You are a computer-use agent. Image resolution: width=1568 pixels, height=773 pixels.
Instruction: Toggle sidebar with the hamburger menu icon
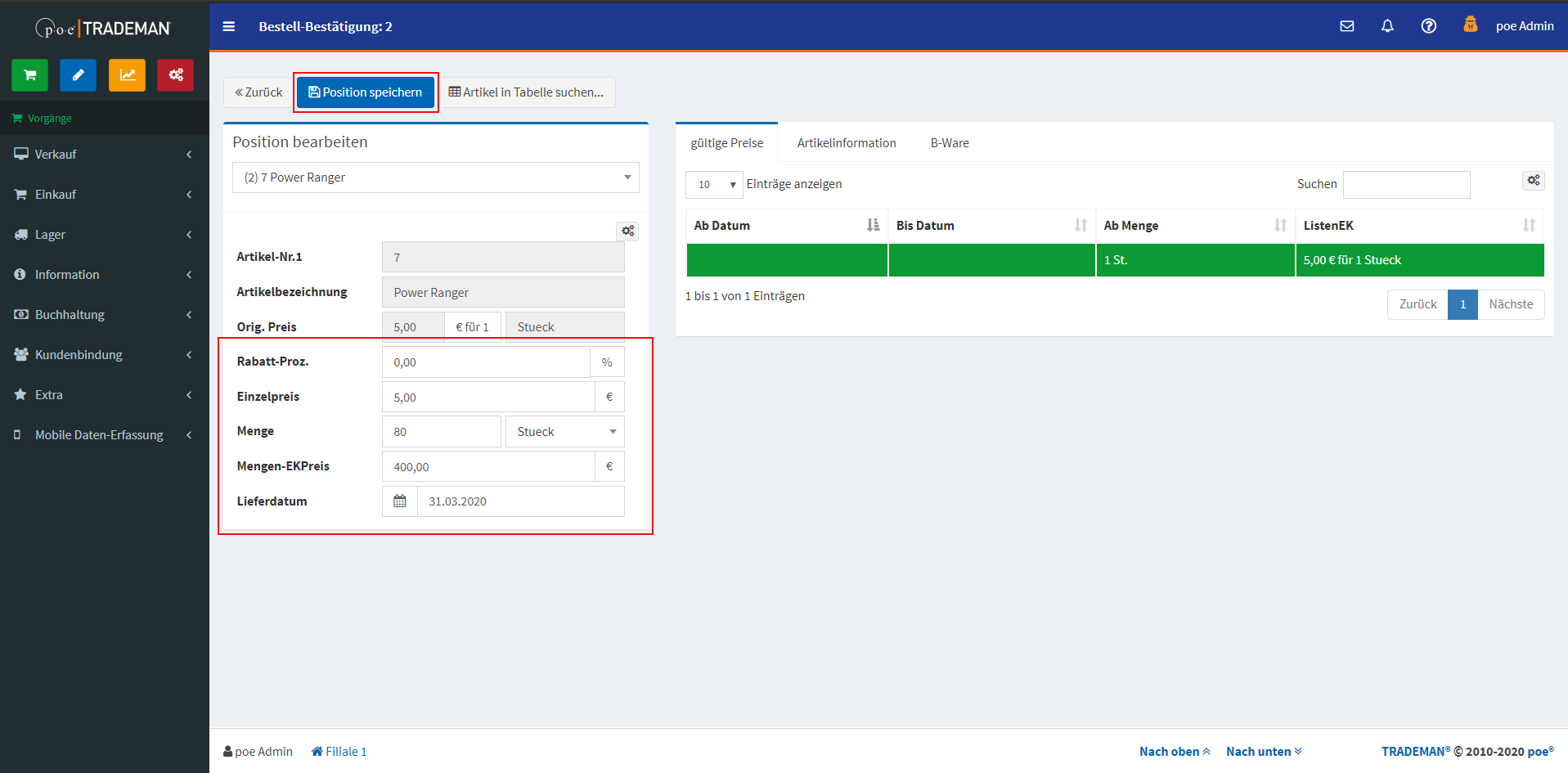(229, 26)
